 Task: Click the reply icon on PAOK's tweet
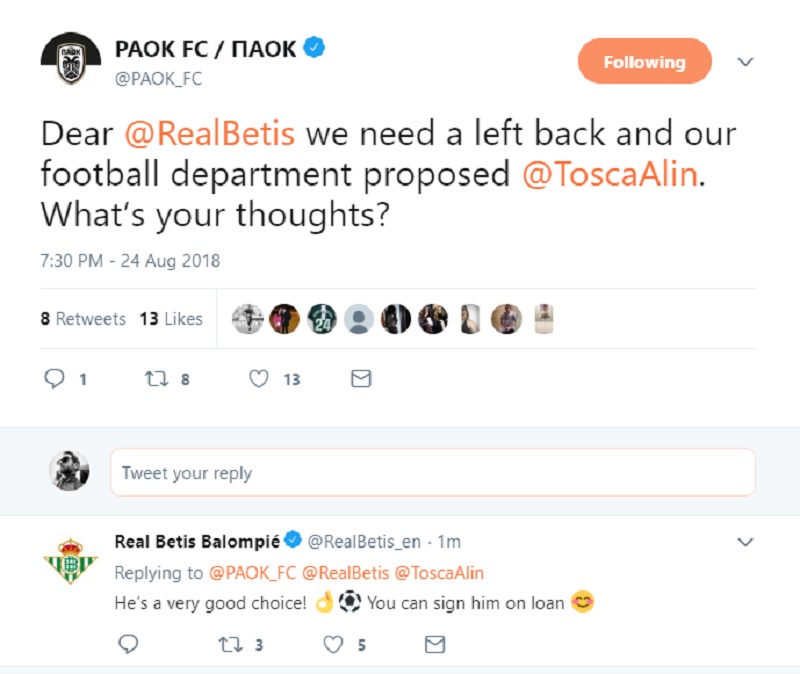click(57, 379)
